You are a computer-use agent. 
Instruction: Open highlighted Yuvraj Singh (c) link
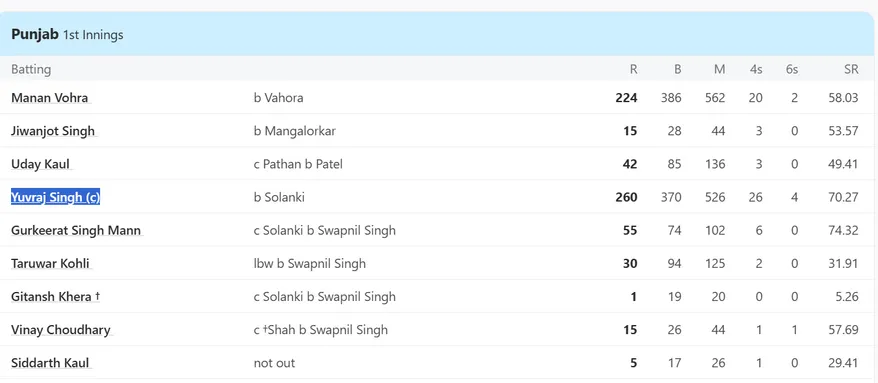[55, 197]
